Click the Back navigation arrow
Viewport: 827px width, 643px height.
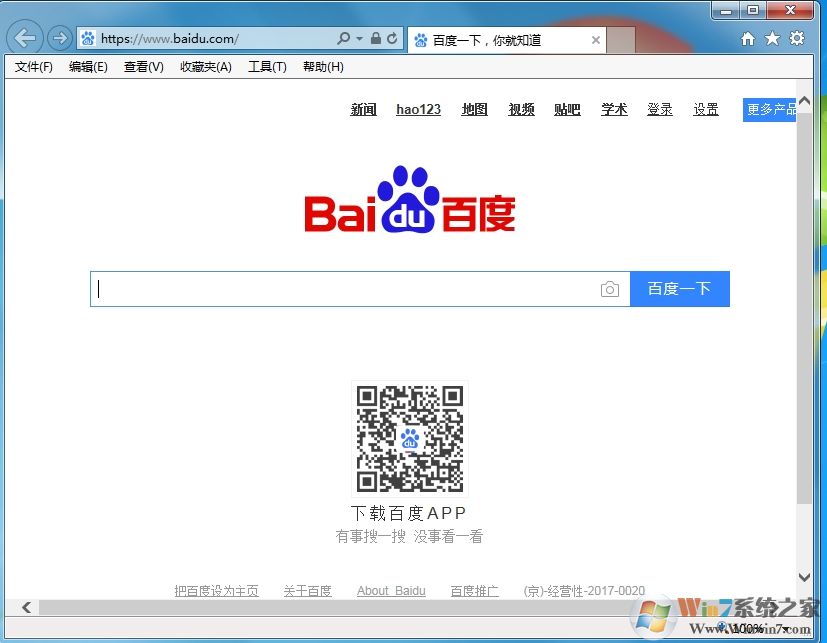click(x=24, y=38)
